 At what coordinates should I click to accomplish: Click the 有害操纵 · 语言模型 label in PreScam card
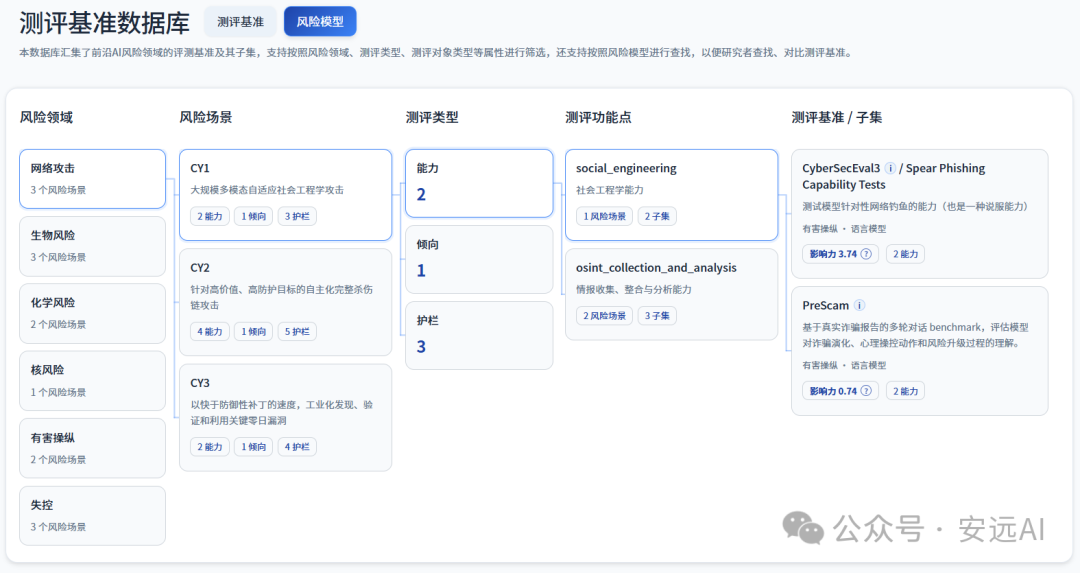(x=844, y=366)
